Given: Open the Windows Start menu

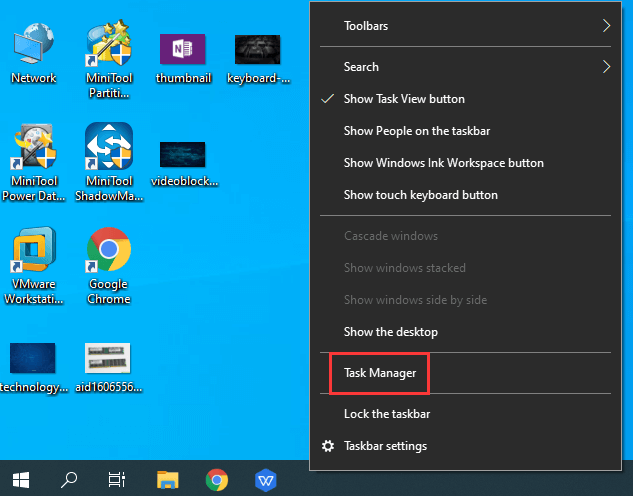Looking at the screenshot, I should [21, 480].
